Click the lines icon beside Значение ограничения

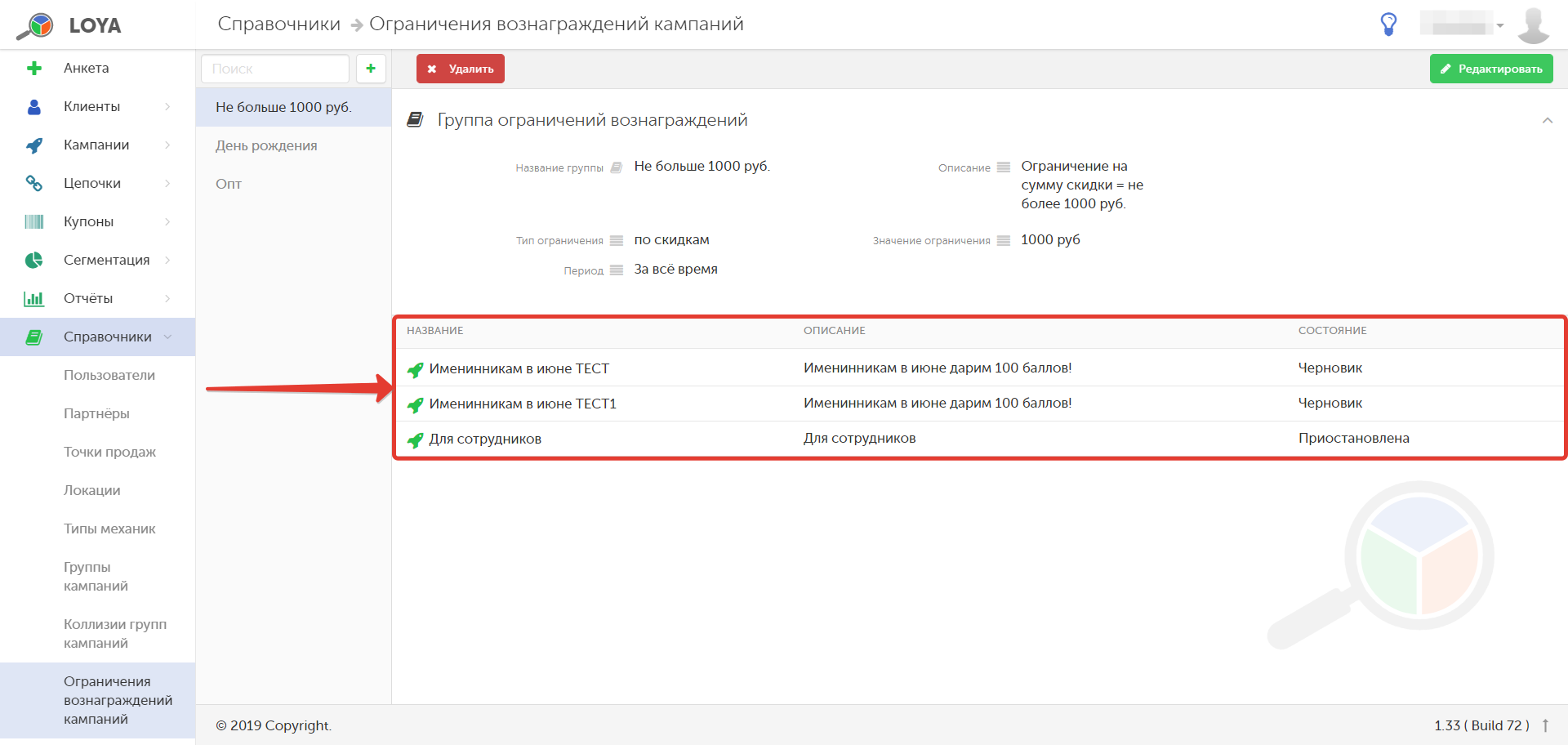tap(1004, 240)
